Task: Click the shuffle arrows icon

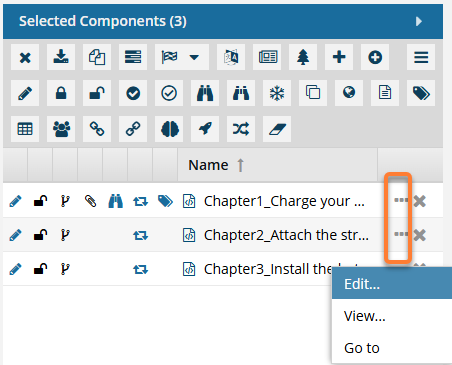Action: coord(241,129)
